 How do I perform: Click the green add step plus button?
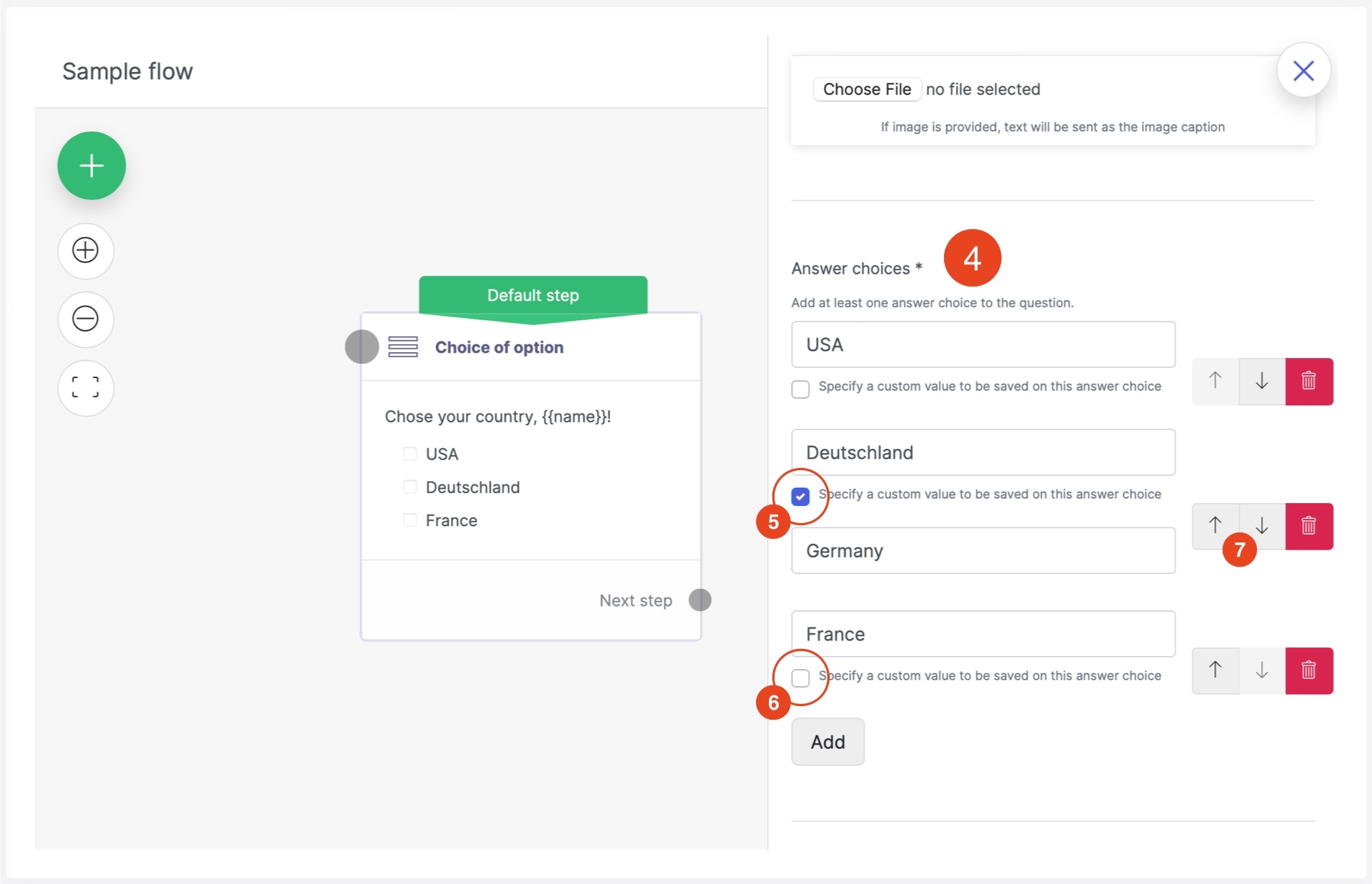91,166
